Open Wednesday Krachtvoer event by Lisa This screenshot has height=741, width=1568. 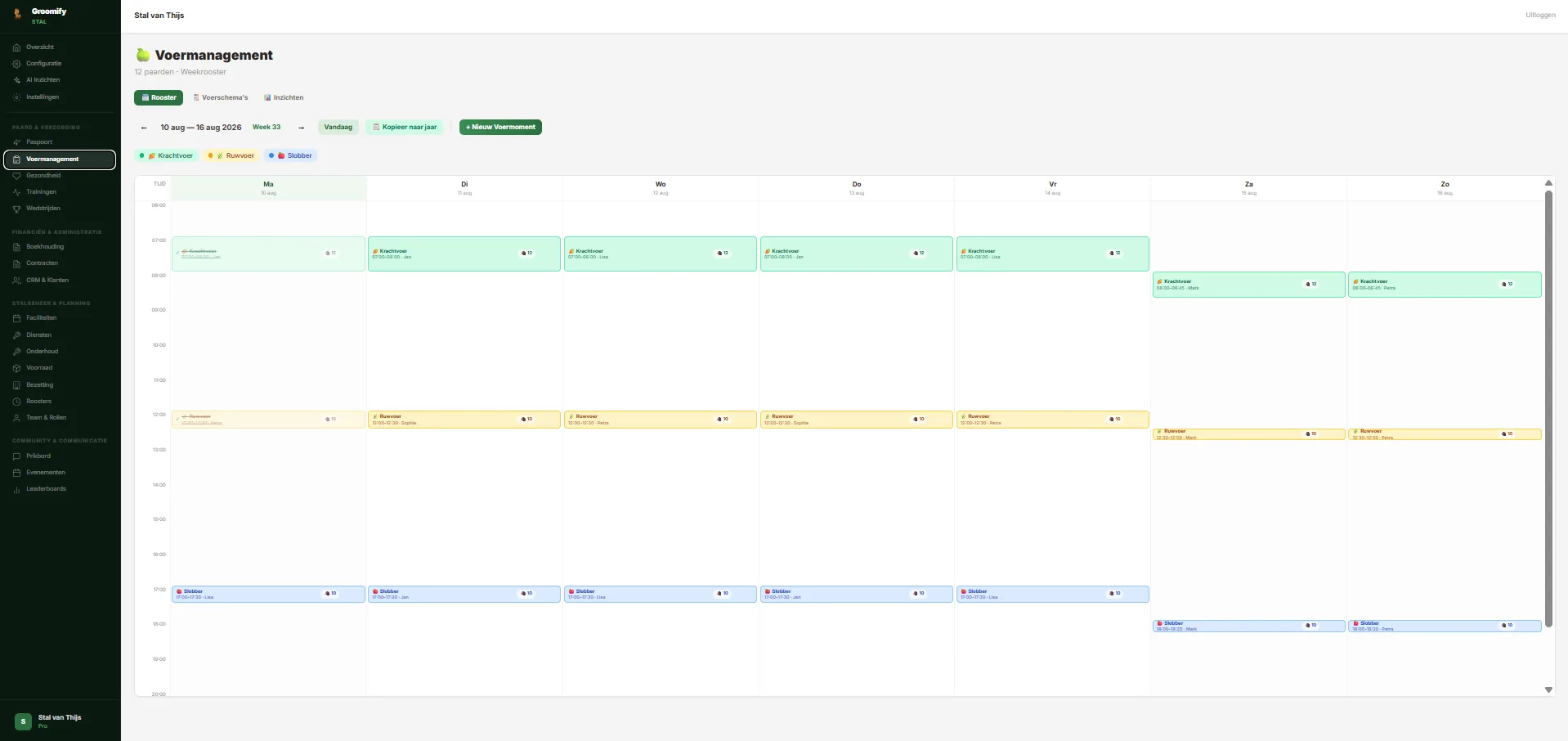[x=661, y=254]
